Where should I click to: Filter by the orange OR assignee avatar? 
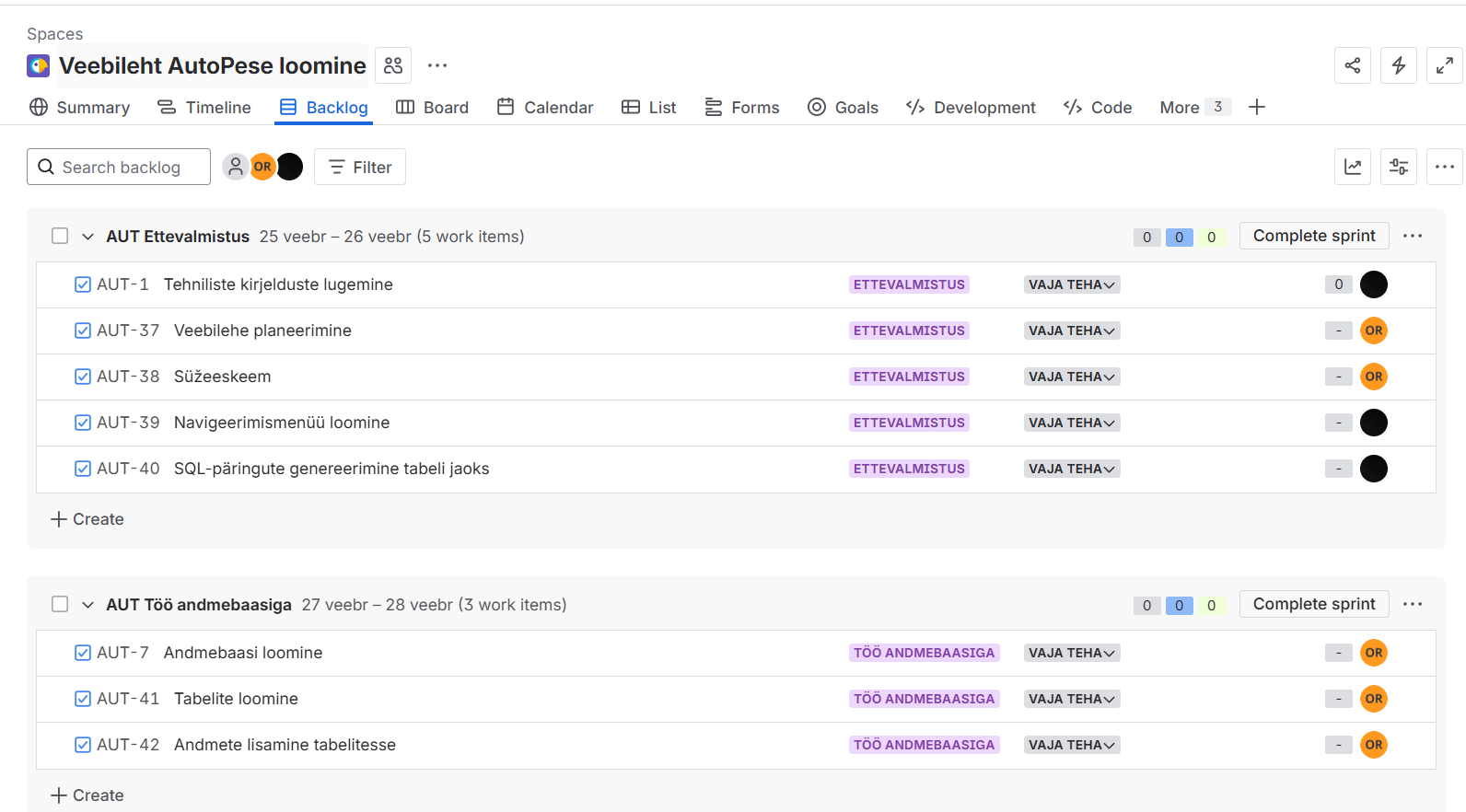(262, 167)
